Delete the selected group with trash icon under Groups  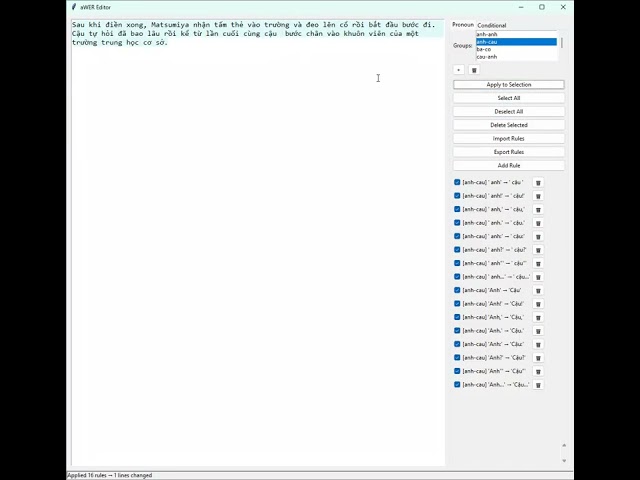pyautogui.click(x=474, y=70)
